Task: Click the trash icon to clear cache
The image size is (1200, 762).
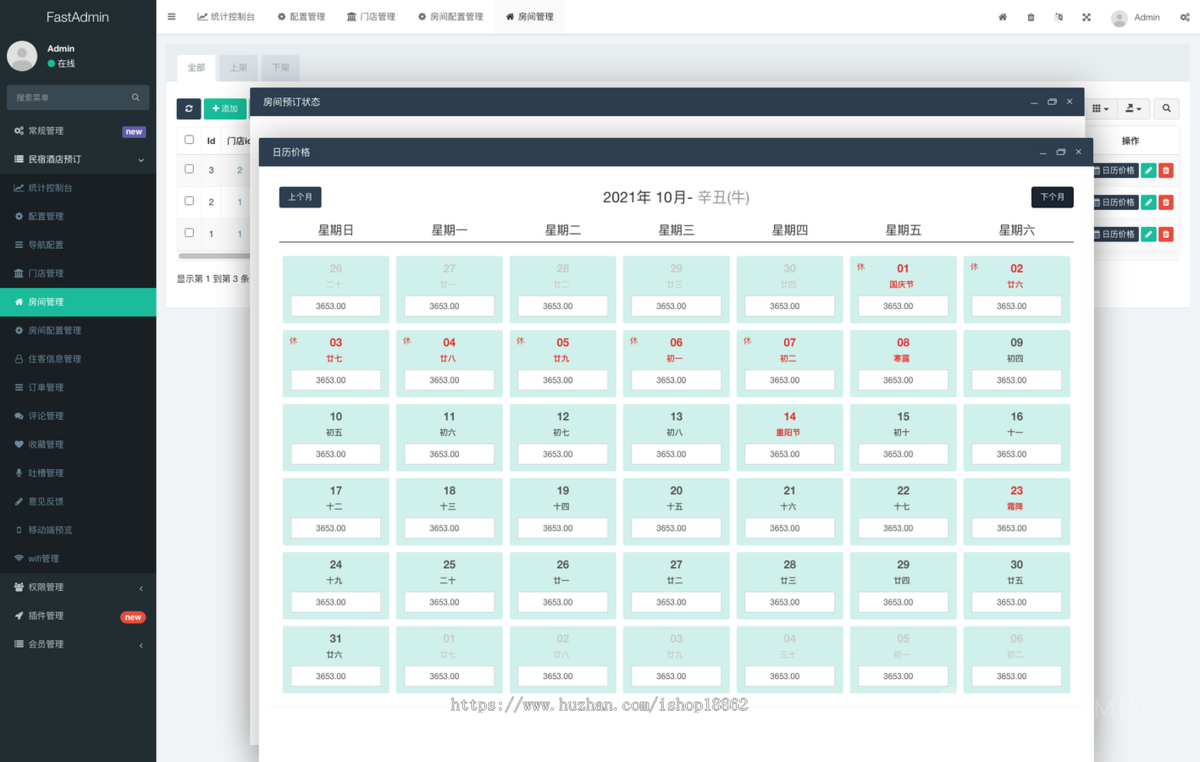Action: [1031, 17]
